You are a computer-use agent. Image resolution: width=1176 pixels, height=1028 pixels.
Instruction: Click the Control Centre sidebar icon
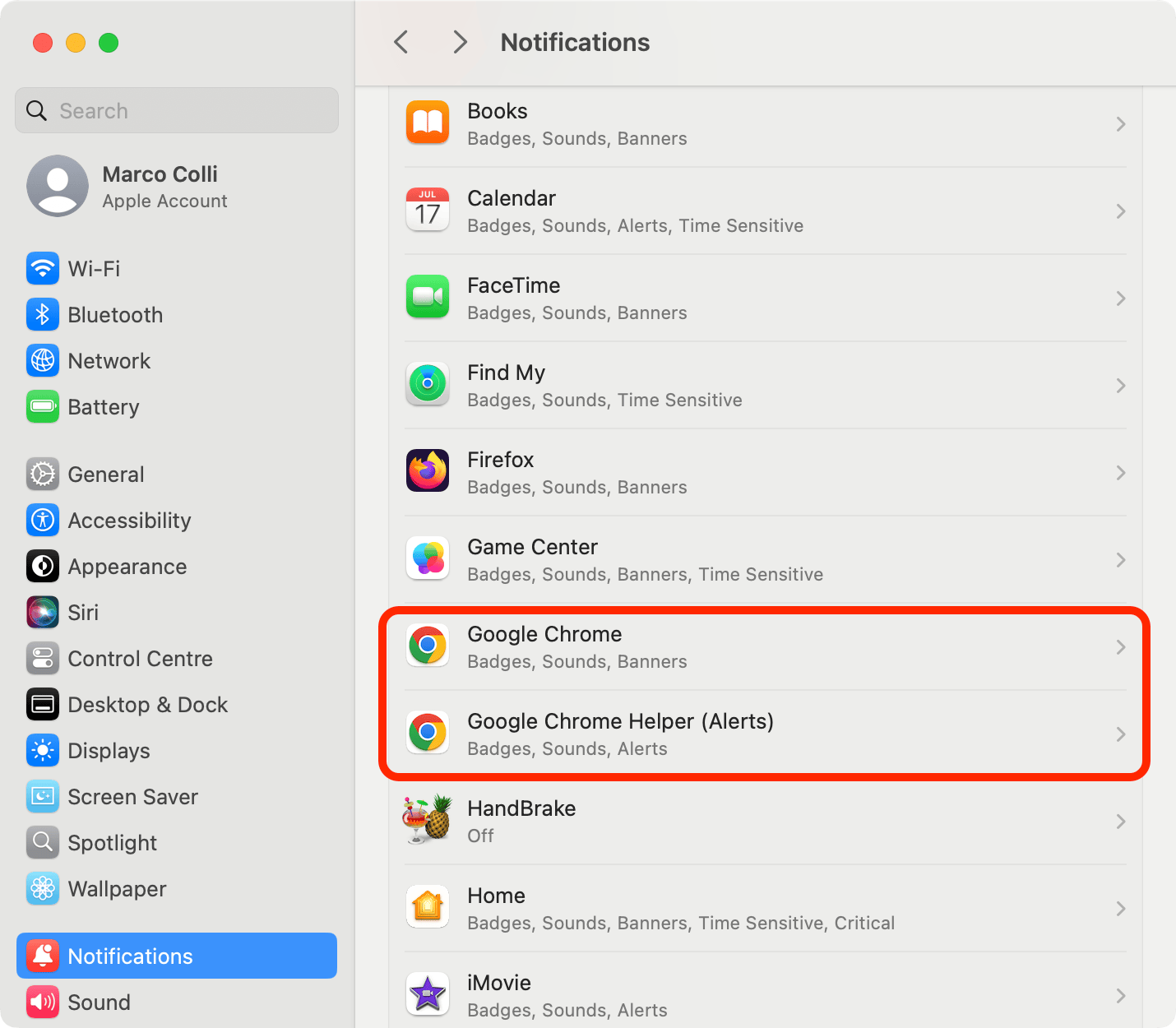click(43, 659)
